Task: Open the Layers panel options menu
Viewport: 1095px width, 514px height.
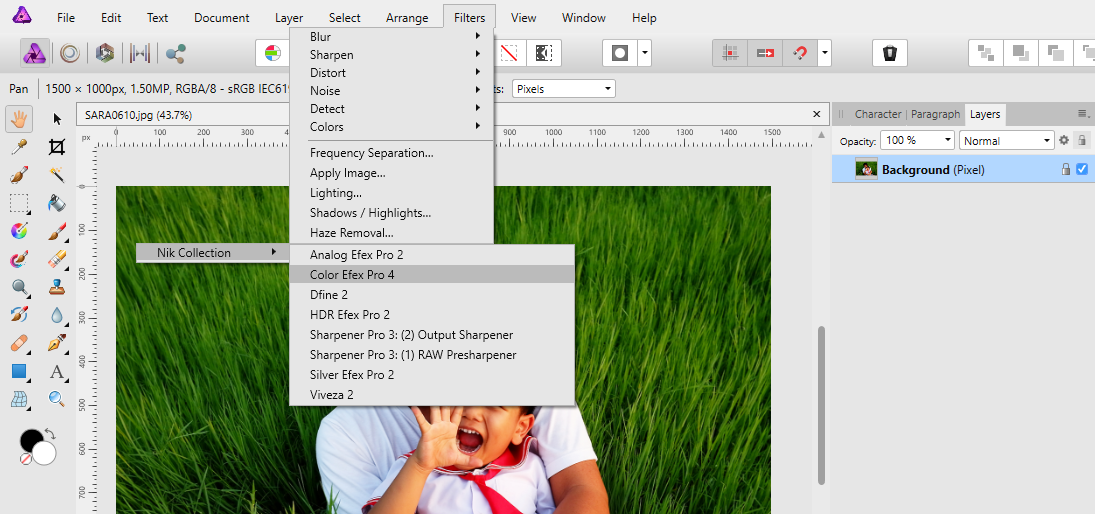Action: click(x=1083, y=114)
